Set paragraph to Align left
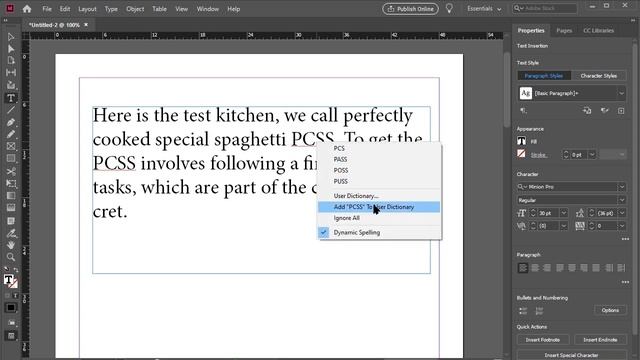The height and width of the screenshot is (360, 640). 523,268
